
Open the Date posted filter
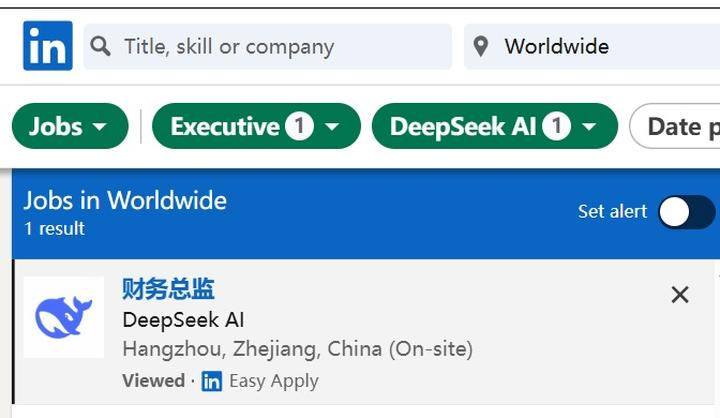coord(675,126)
